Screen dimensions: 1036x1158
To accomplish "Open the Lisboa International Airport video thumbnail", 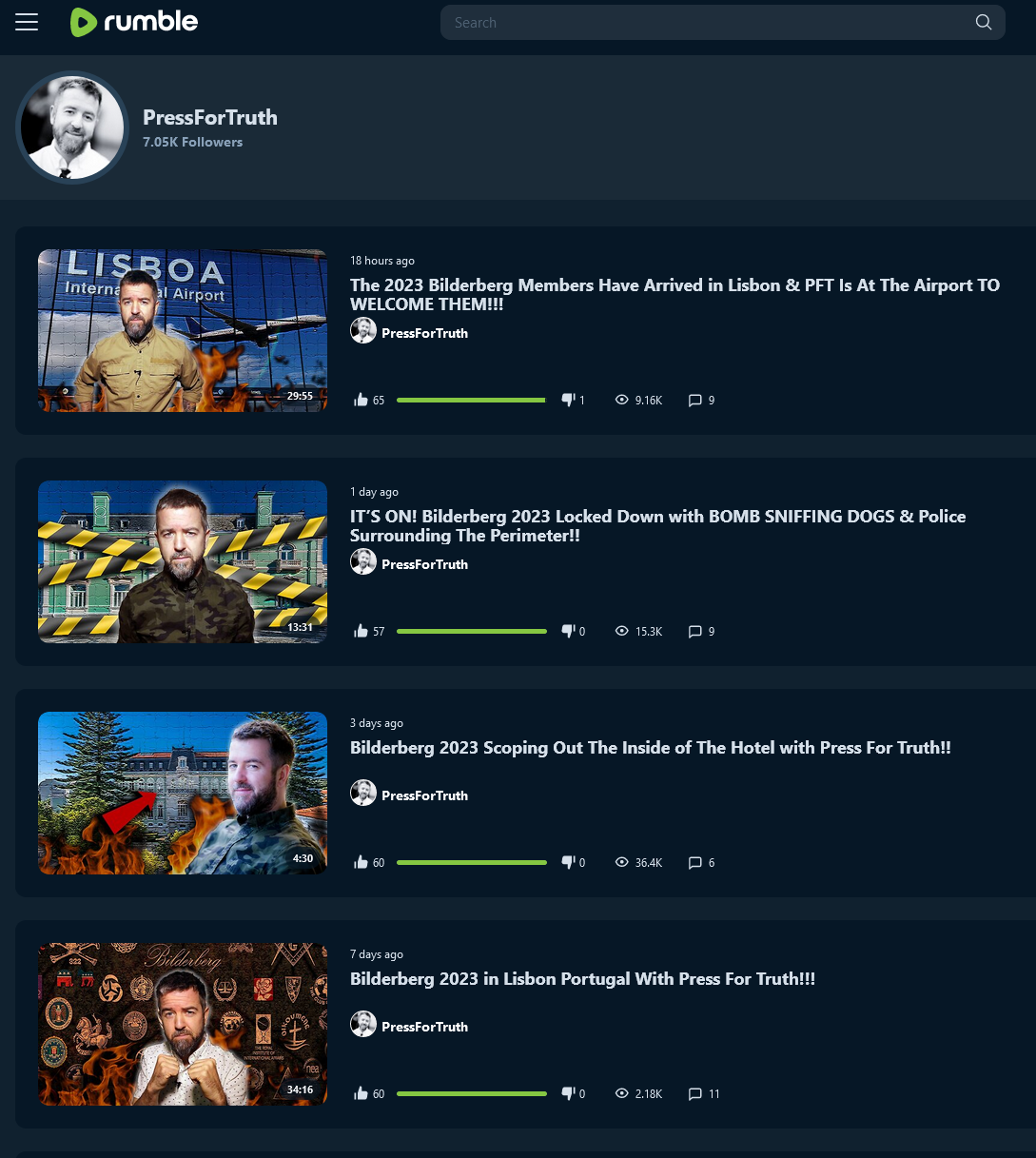I will [183, 331].
